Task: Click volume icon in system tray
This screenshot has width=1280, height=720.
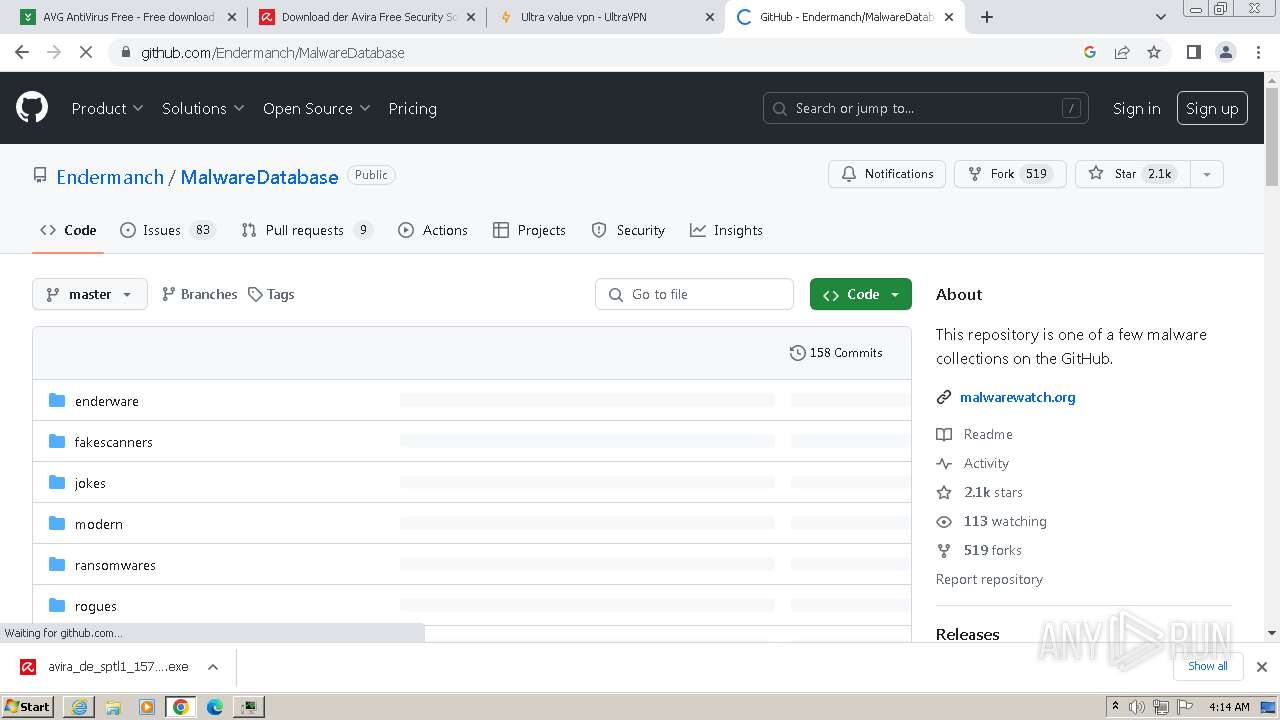Action: 1137,707
